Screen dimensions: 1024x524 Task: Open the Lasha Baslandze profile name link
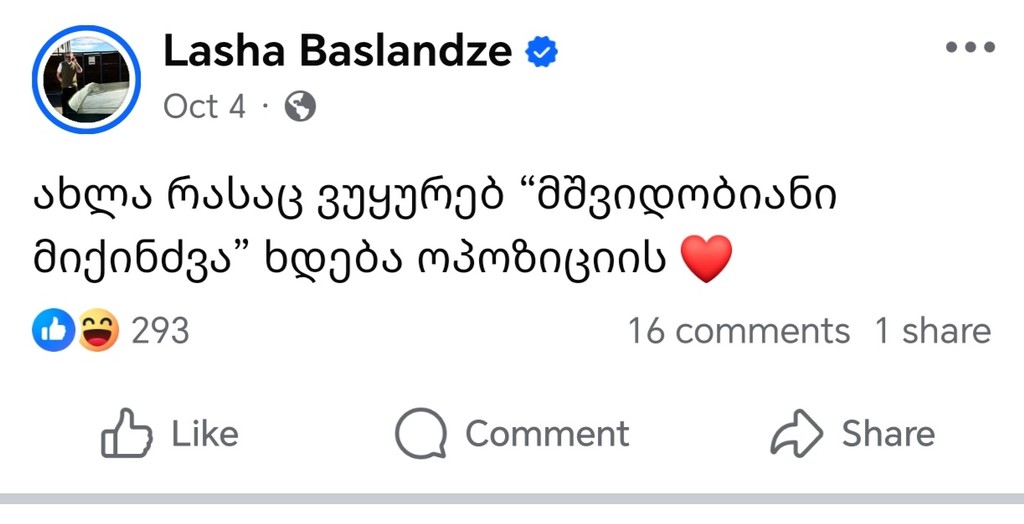tap(338, 51)
